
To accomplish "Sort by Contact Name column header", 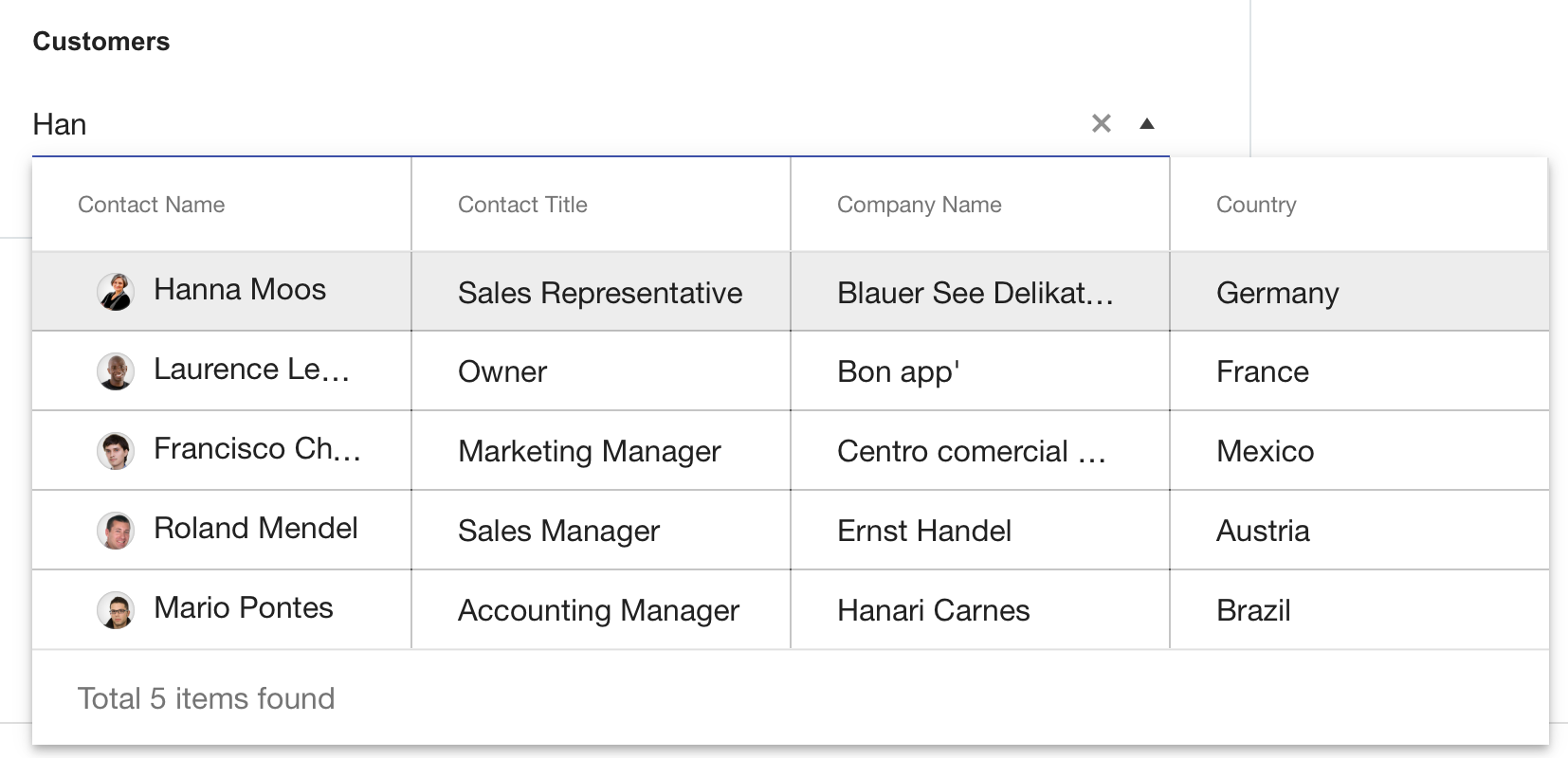I will tap(152, 205).
